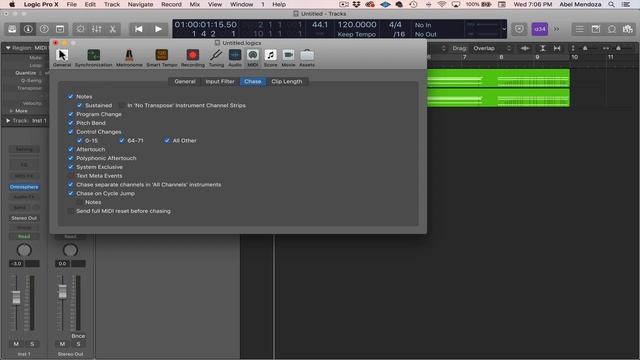The image size is (640, 360).
Task: Open the Mixer button
Action: pyautogui.click(x=96, y=29)
